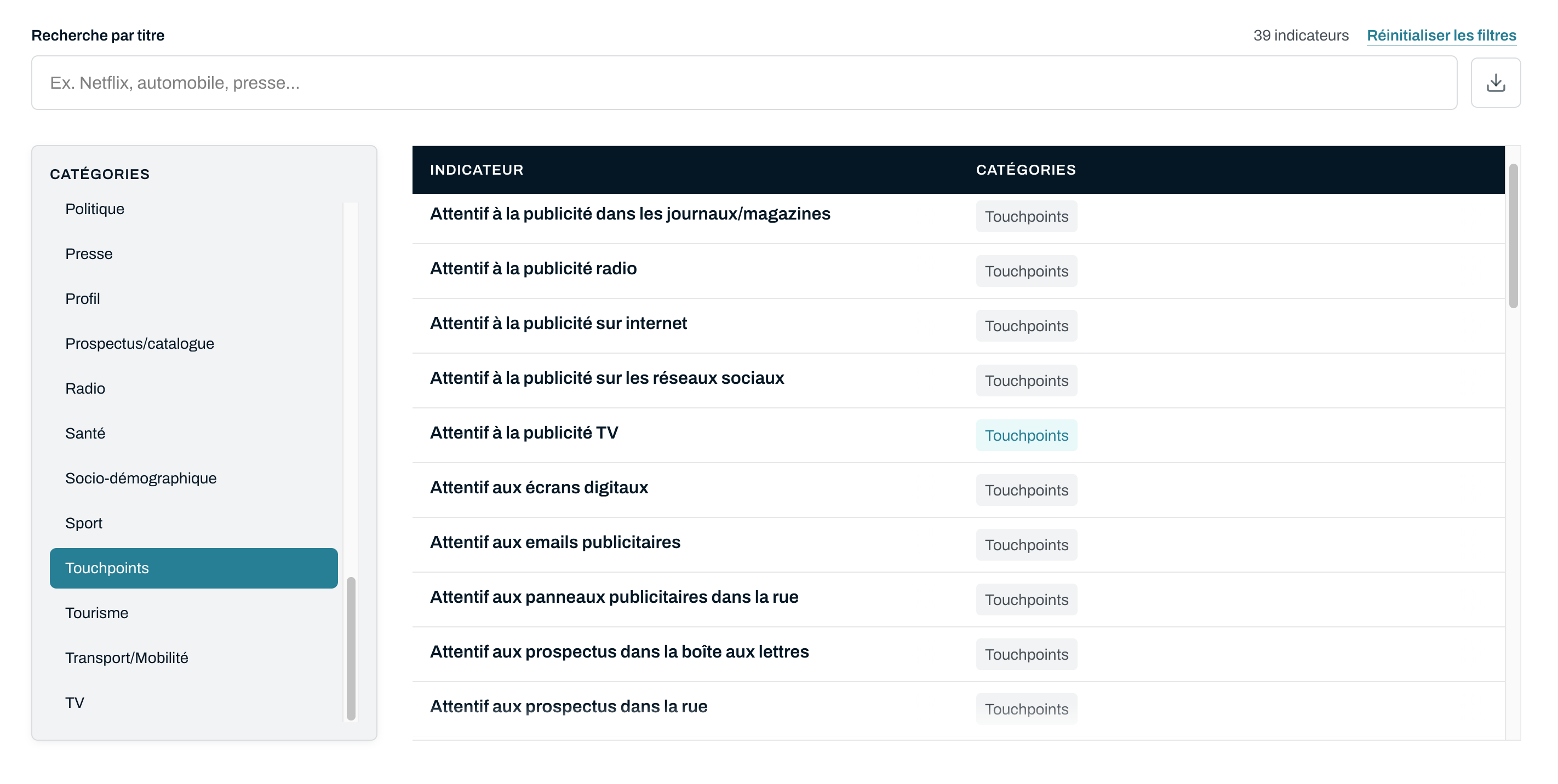Choose the Tourisme category
This screenshot has height=784, width=1558.
(193, 613)
